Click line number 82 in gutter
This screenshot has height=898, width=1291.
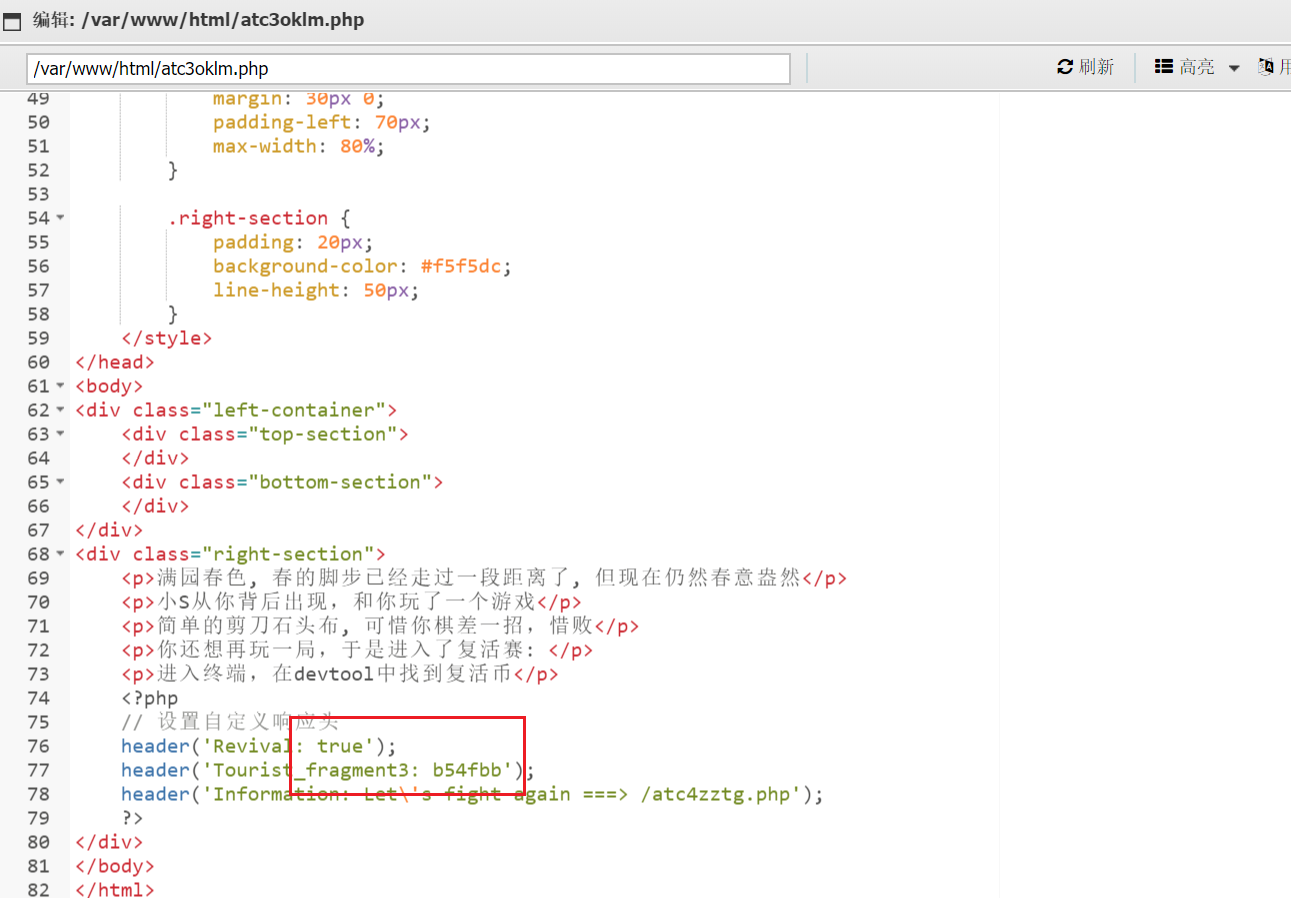click(x=38, y=890)
